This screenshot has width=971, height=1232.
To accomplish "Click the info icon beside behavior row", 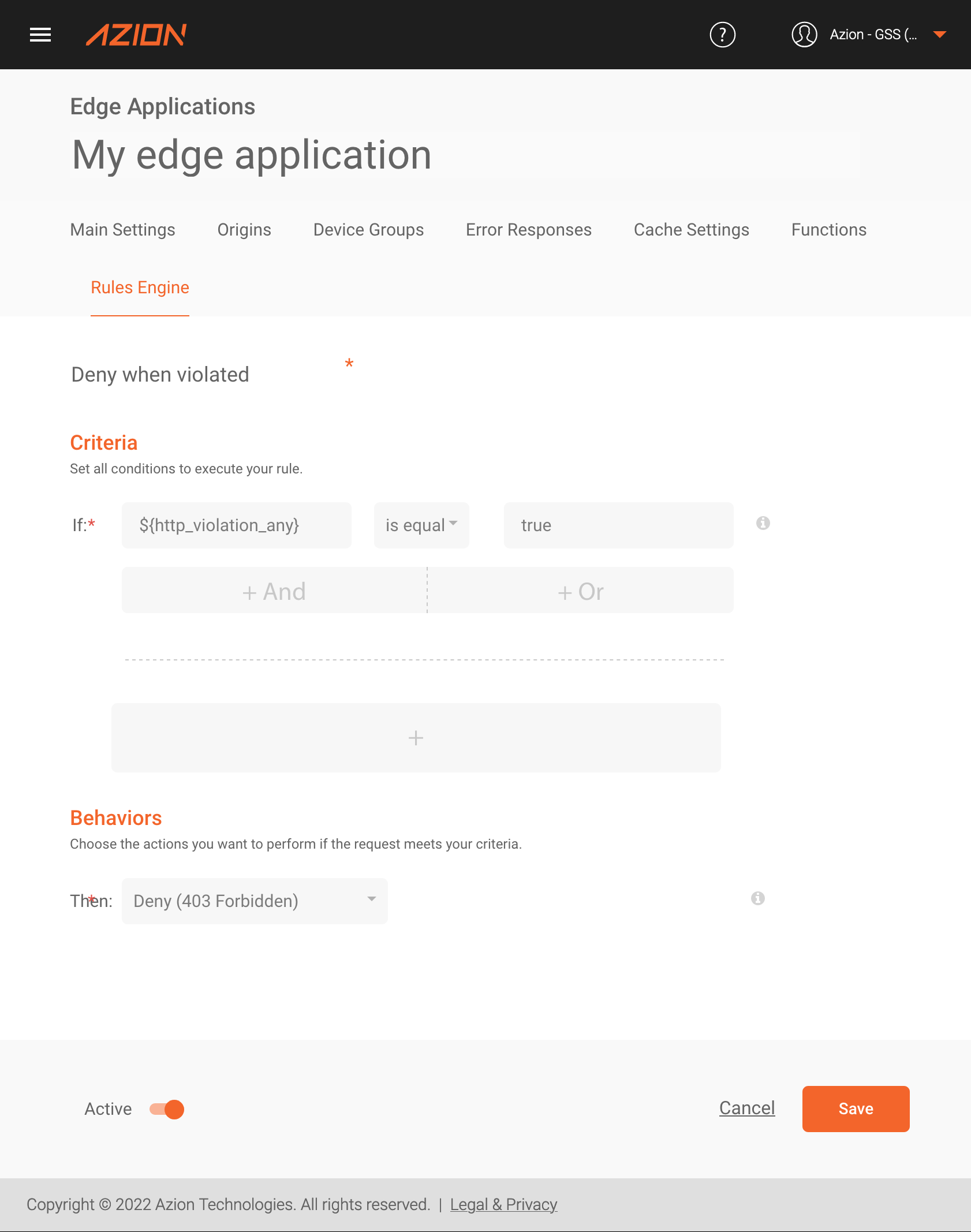I will point(758,898).
